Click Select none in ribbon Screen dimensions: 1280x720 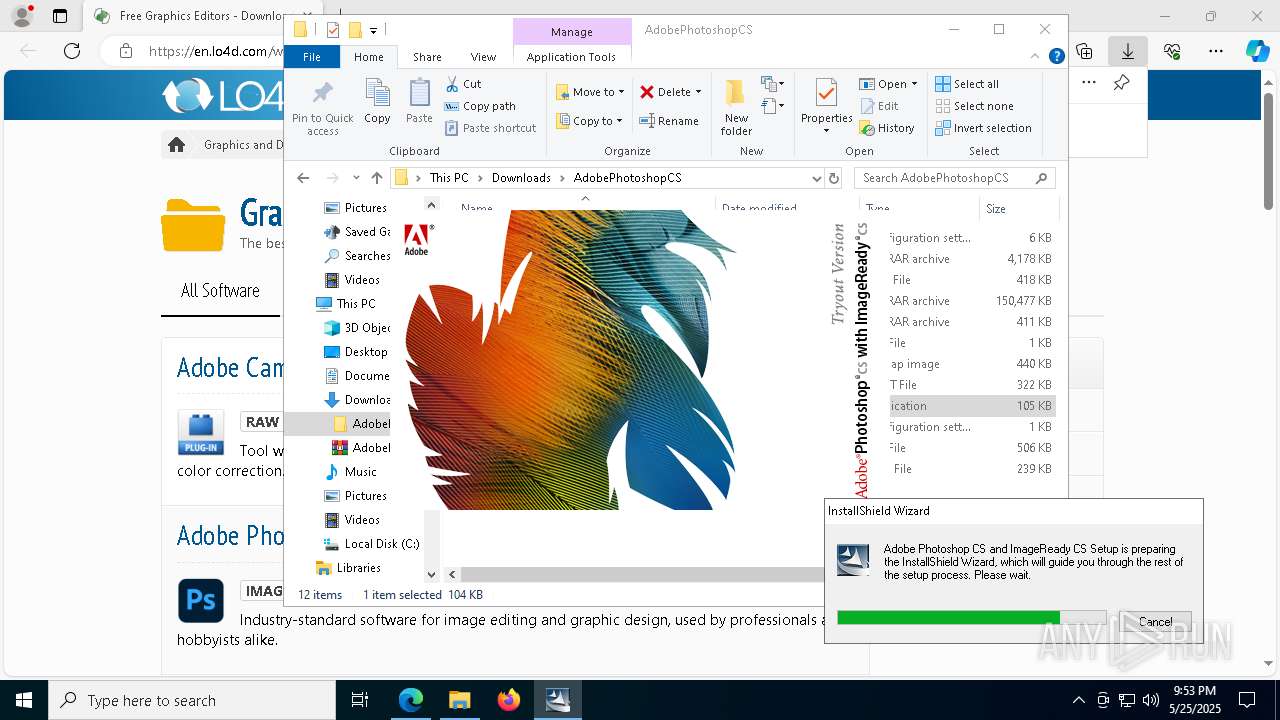(x=974, y=106)
